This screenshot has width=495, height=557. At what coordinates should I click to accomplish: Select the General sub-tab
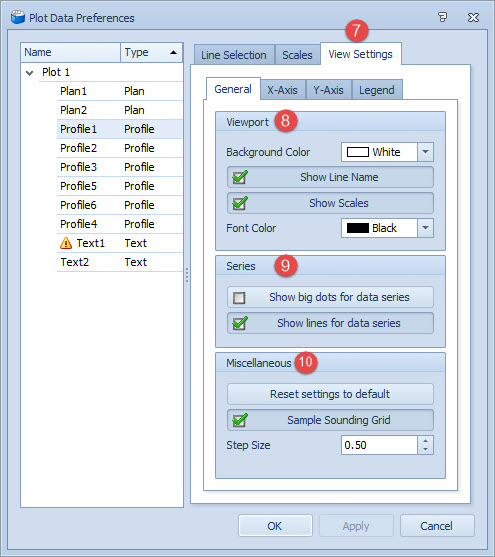[233, 89]
